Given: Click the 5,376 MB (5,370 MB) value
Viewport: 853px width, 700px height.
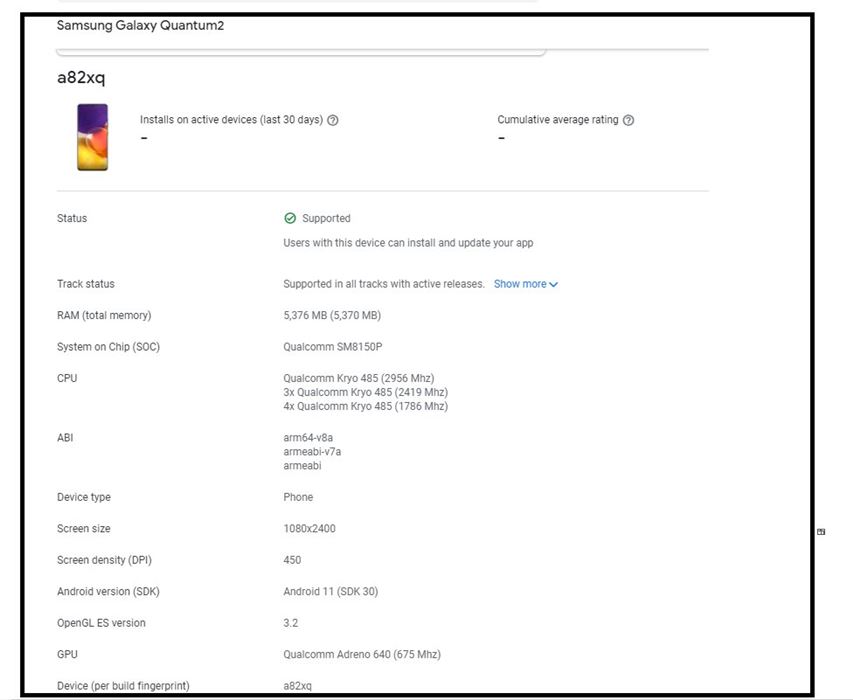Looking at the screenshot, I should pos(332,315).
